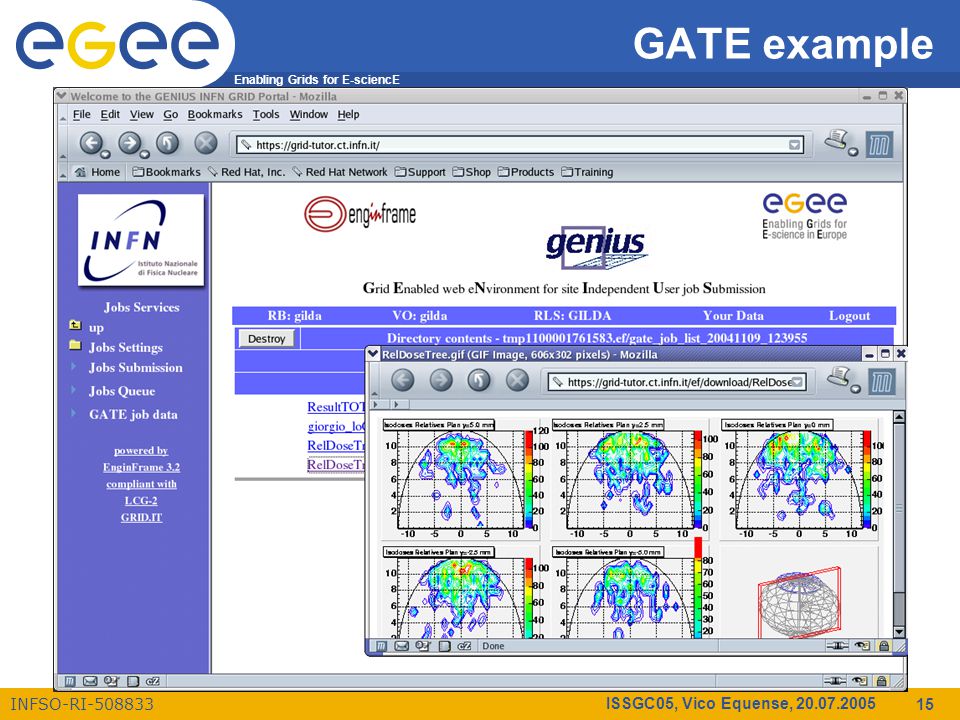Click the 'up' folder icon in sidebar
960x720 pixels.
75,325
